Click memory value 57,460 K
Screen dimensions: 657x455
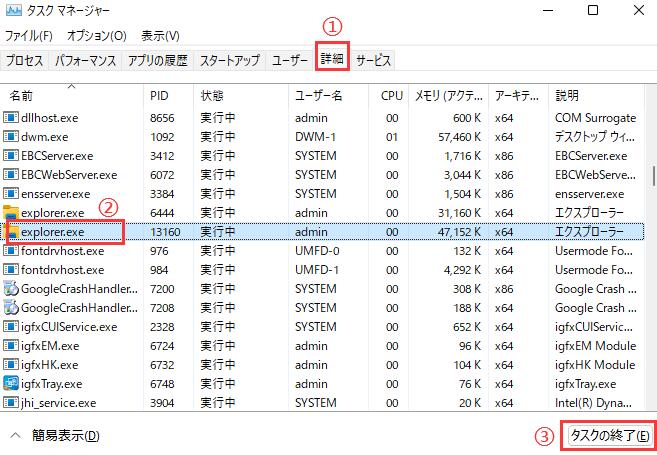(460, 137)
